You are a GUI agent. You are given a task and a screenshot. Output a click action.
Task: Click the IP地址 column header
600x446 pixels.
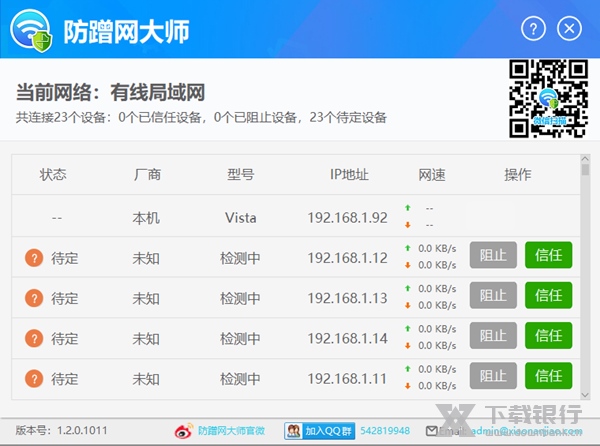tap(349, 174)
